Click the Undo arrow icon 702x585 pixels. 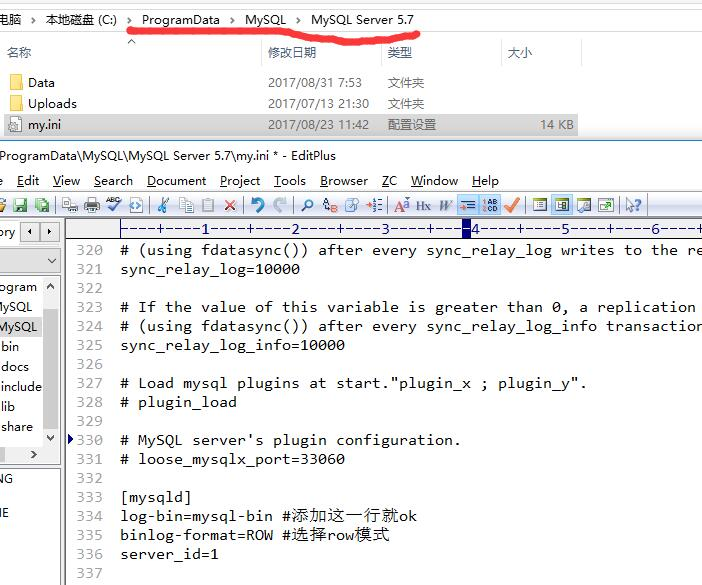tap(258, 205)
